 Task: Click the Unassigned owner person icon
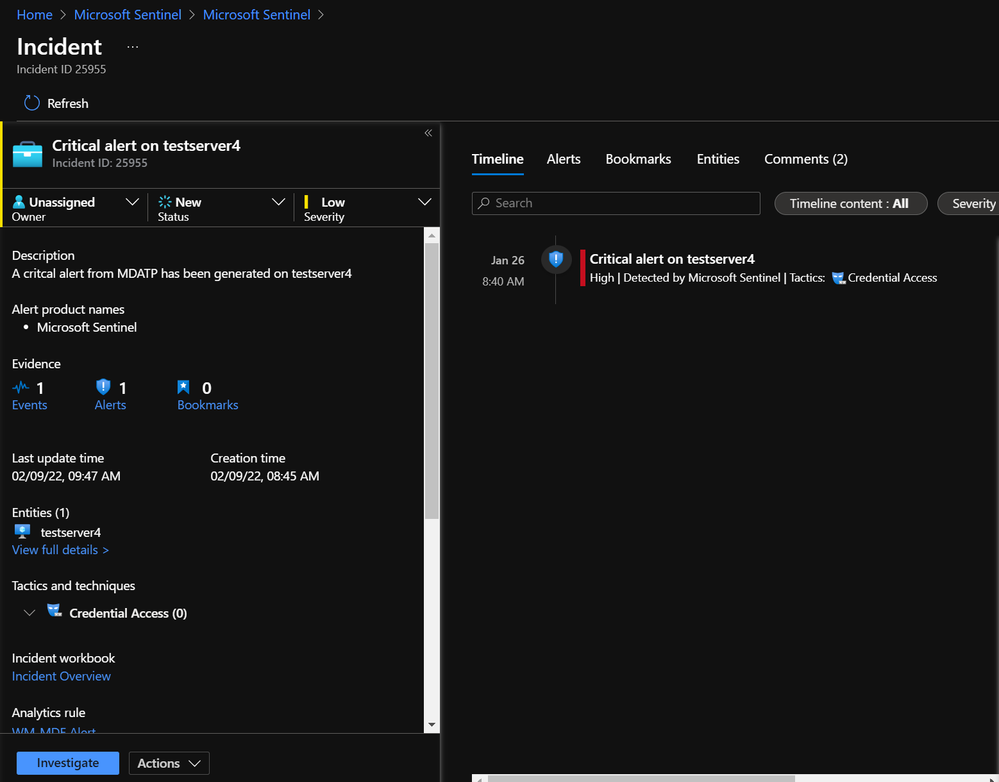tap(19, 202)
